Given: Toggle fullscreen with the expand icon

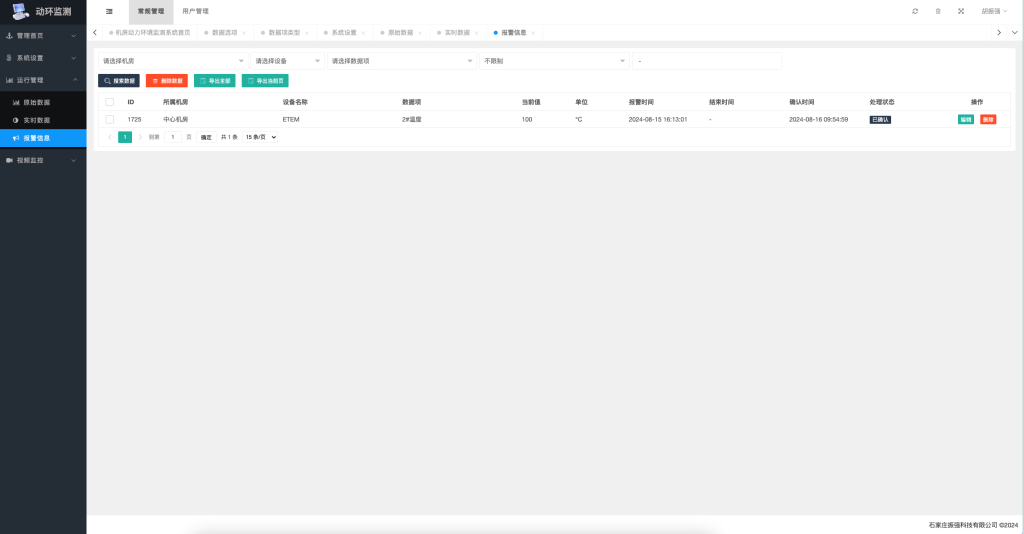Looking at the screenshot, I should pos(961,11).
